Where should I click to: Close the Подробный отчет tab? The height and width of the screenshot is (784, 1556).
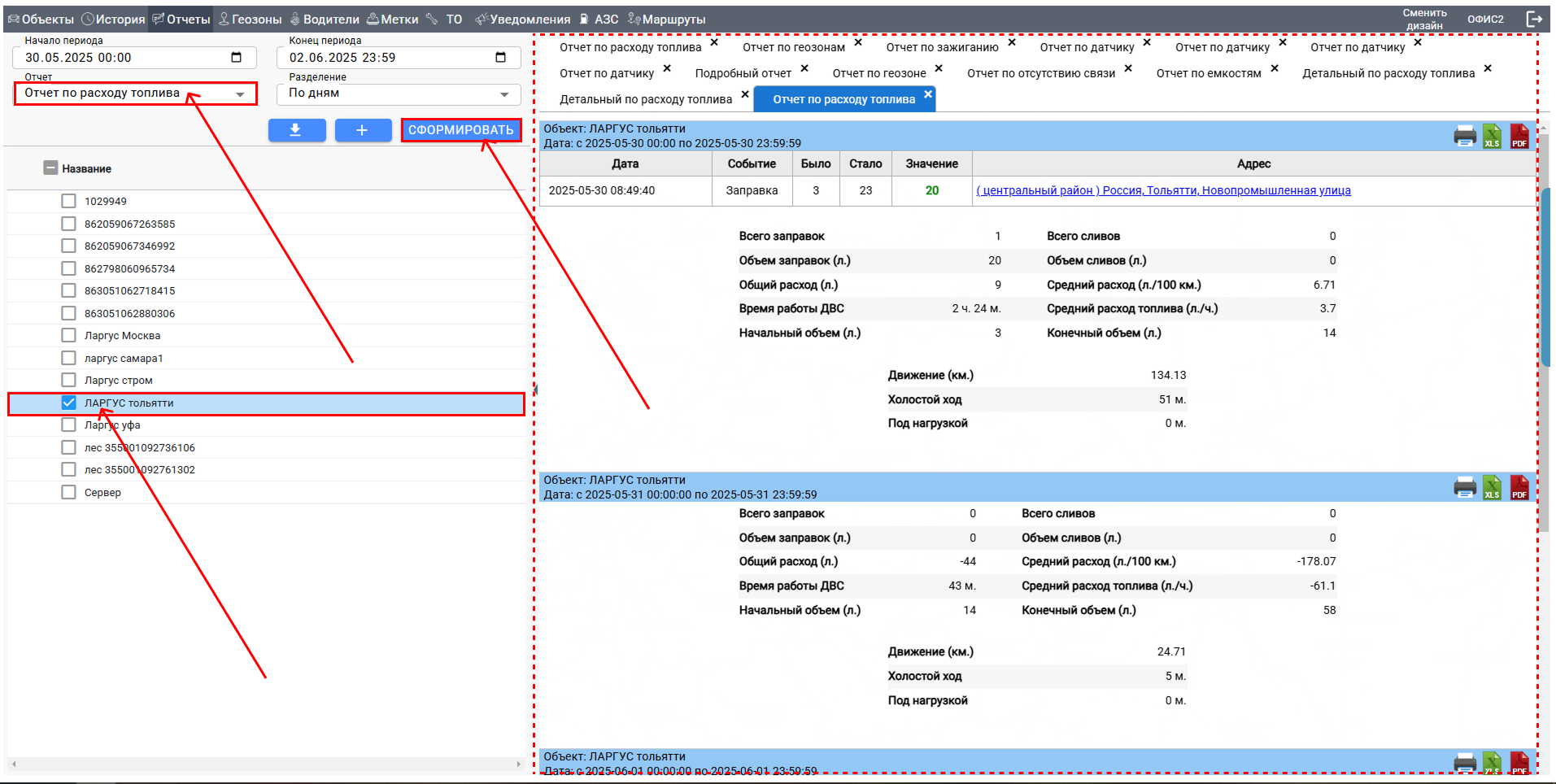pos(804,69)
